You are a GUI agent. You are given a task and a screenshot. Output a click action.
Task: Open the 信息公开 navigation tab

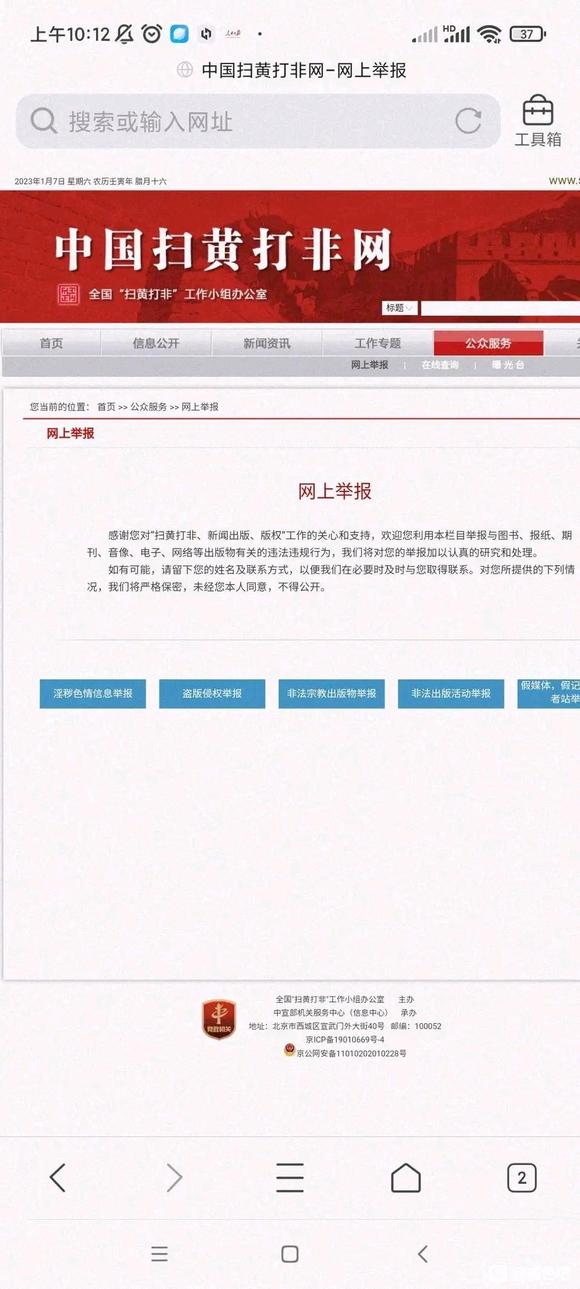pos(156,343)
